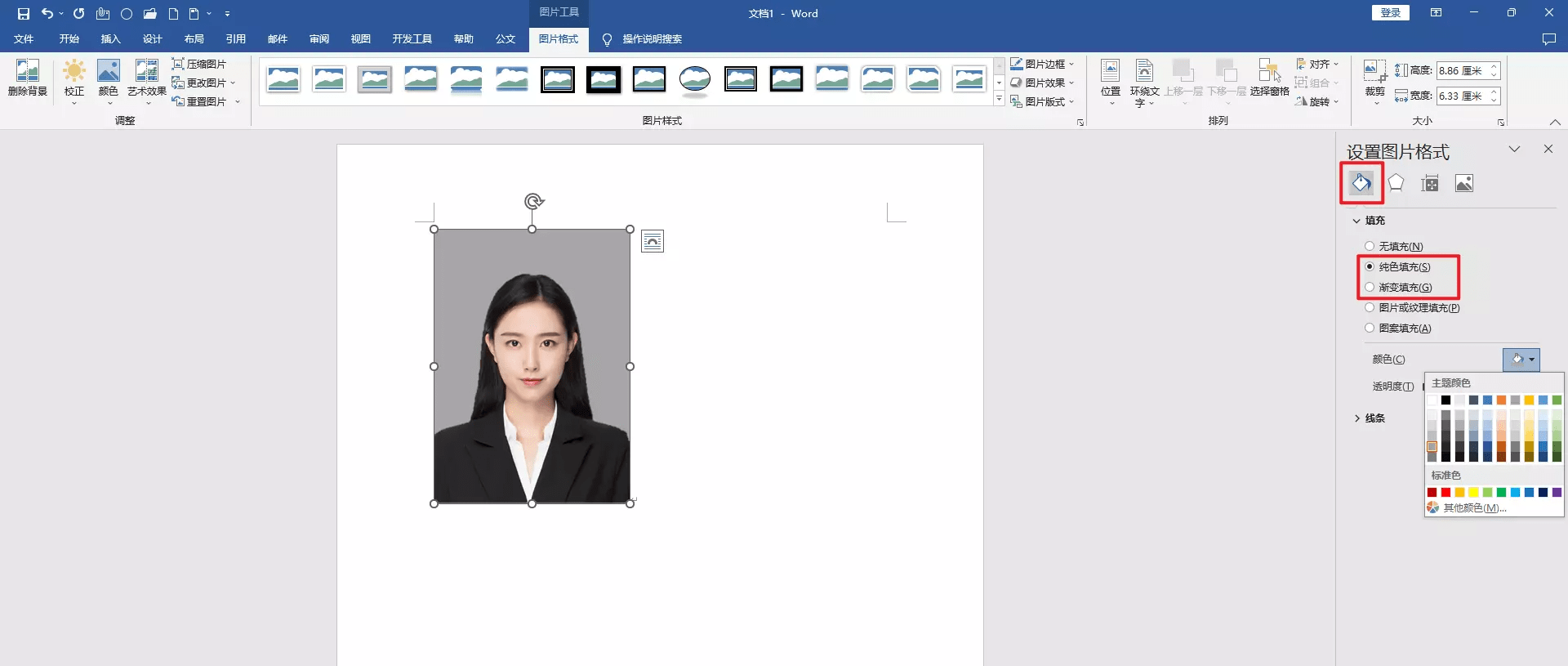Image resolution: width=1568 pixels, height=666 pixels.
Task: Apply the oval picture style thumbnail
Action: (695, 79)
